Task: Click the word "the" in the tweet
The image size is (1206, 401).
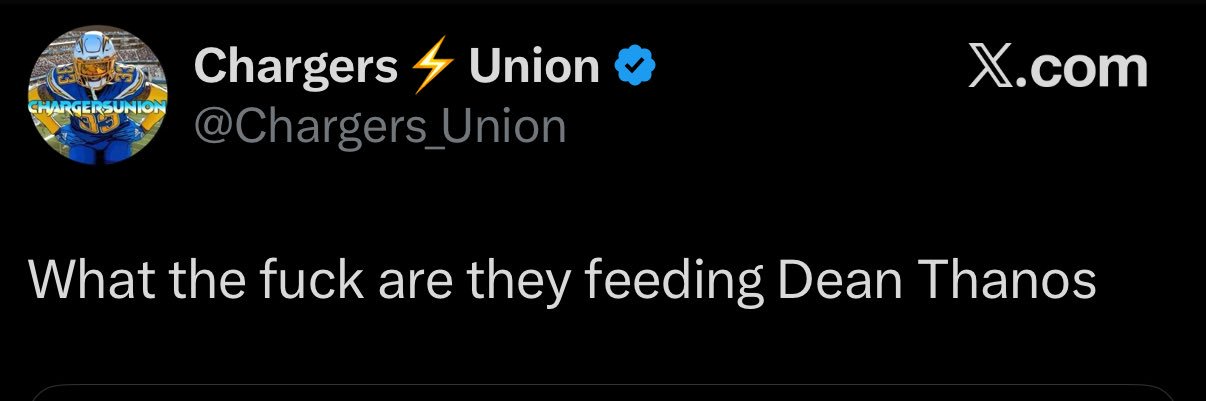Action: (199, 281)
